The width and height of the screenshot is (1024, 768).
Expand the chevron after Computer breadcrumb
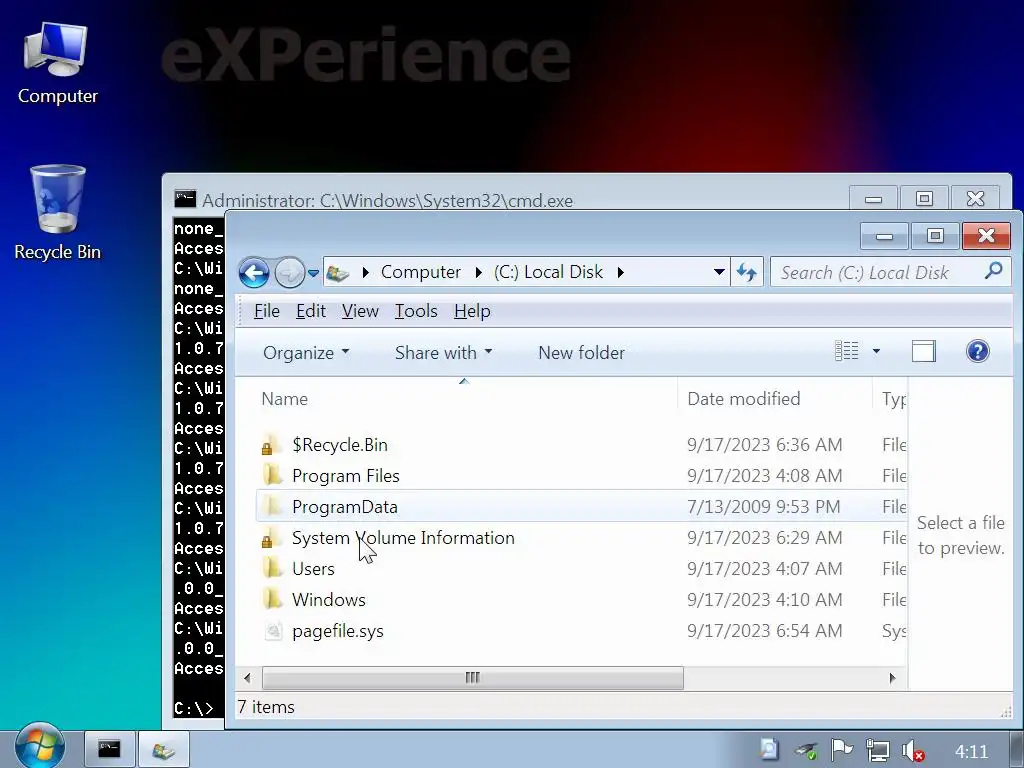click(x=479, y=272)
